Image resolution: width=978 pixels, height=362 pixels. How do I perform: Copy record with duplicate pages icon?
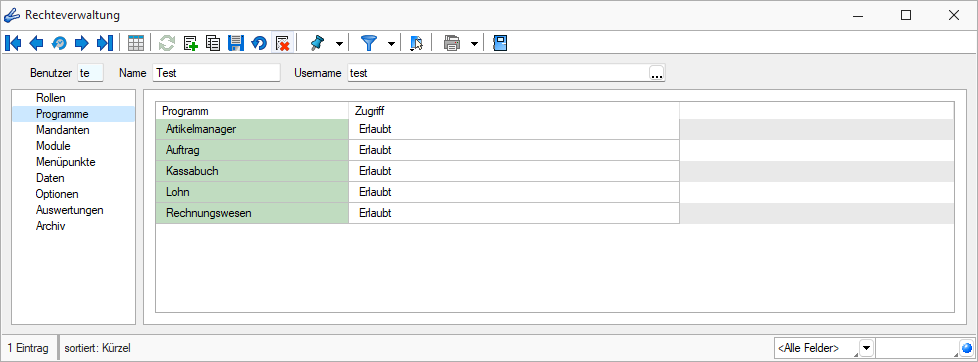tap(213, 43)
